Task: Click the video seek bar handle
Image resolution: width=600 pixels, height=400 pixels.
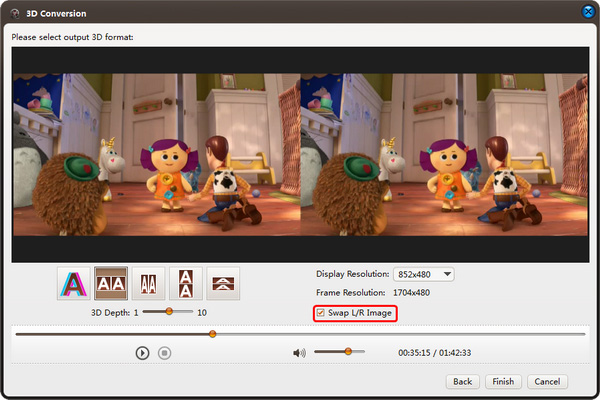Action: pos(212,334)
